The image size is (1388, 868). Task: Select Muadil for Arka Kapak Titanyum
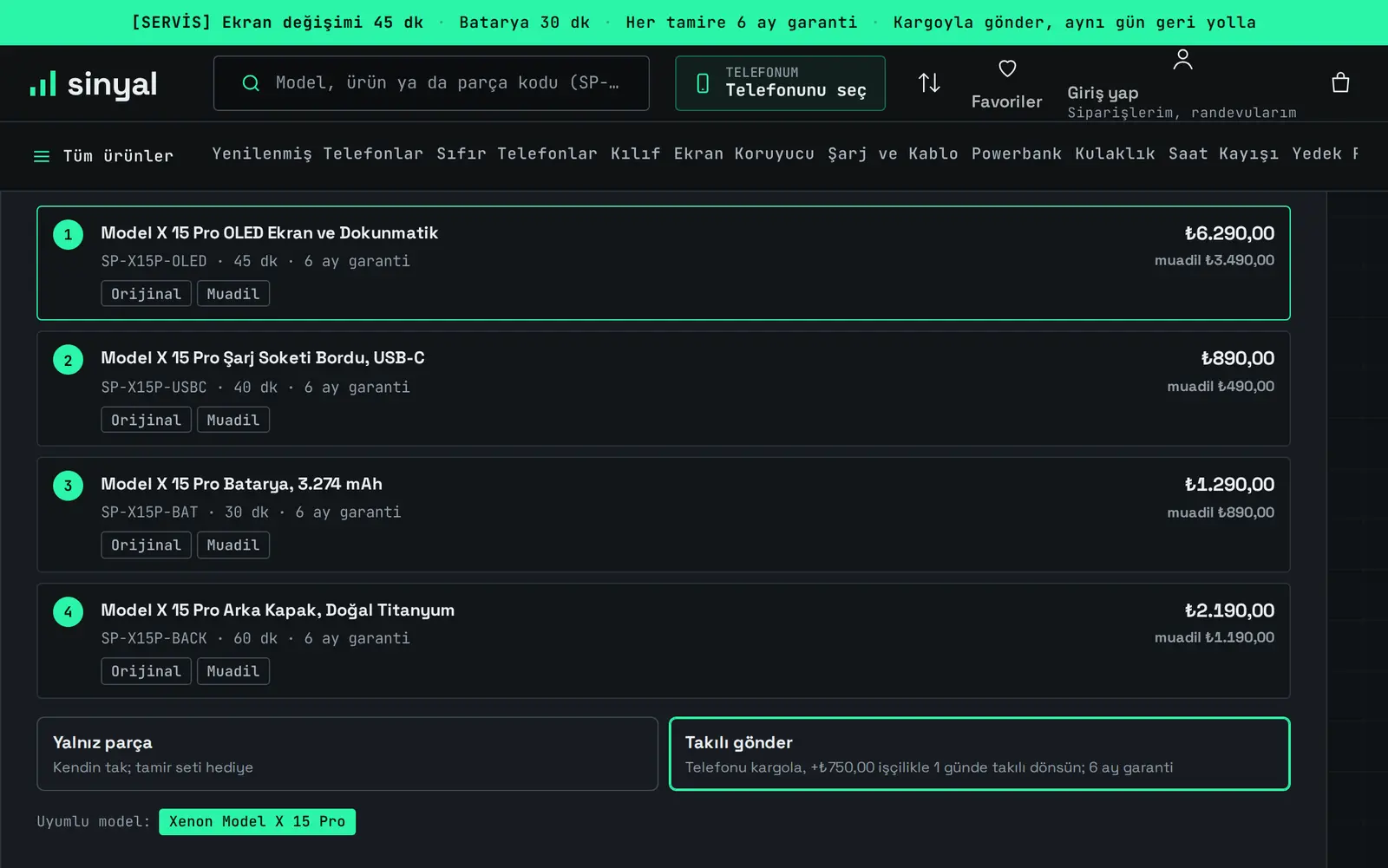click(x=233, y=671)
